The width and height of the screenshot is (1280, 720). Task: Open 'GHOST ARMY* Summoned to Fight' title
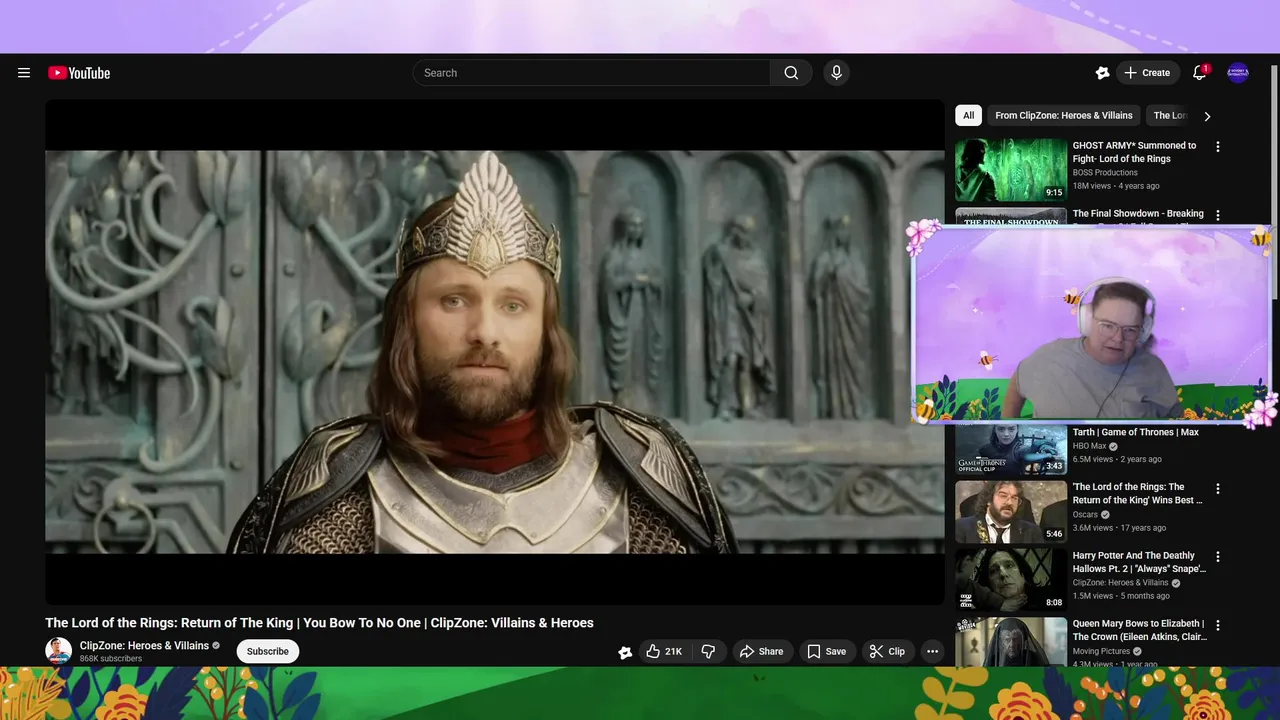pos(1134,152)
